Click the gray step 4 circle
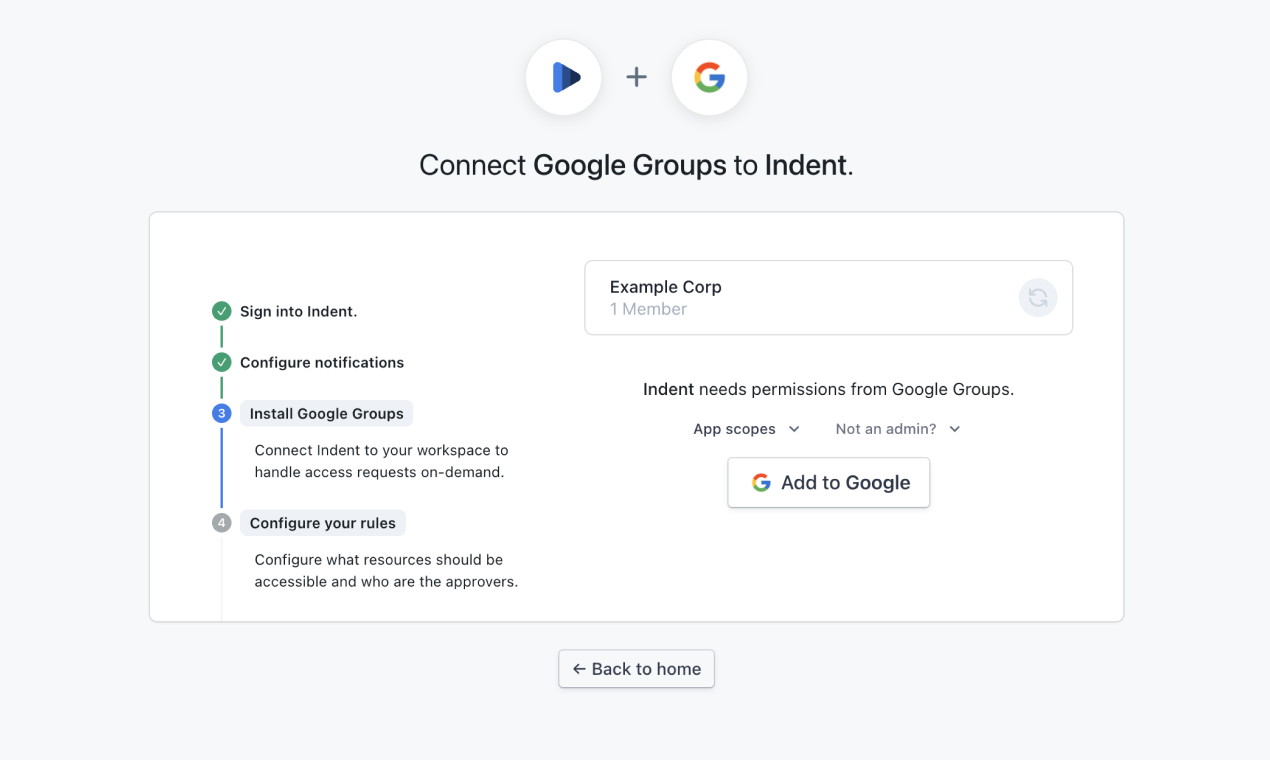 tap(222, 523)
